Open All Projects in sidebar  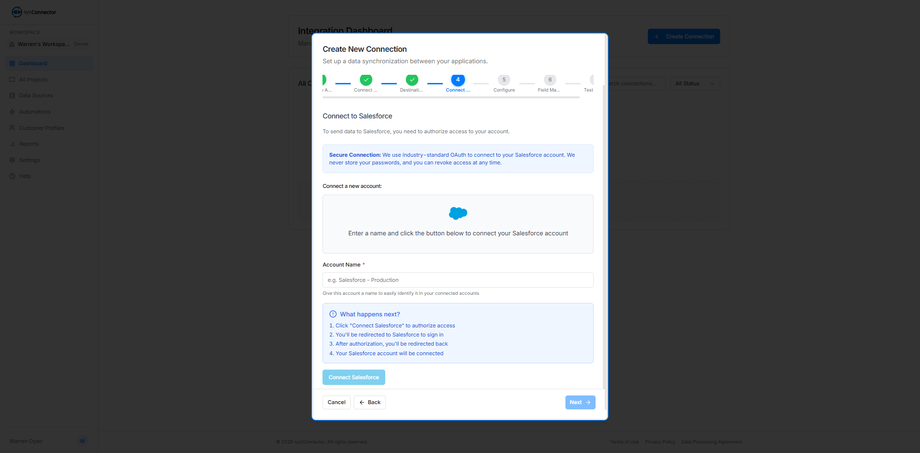(49, 79)
